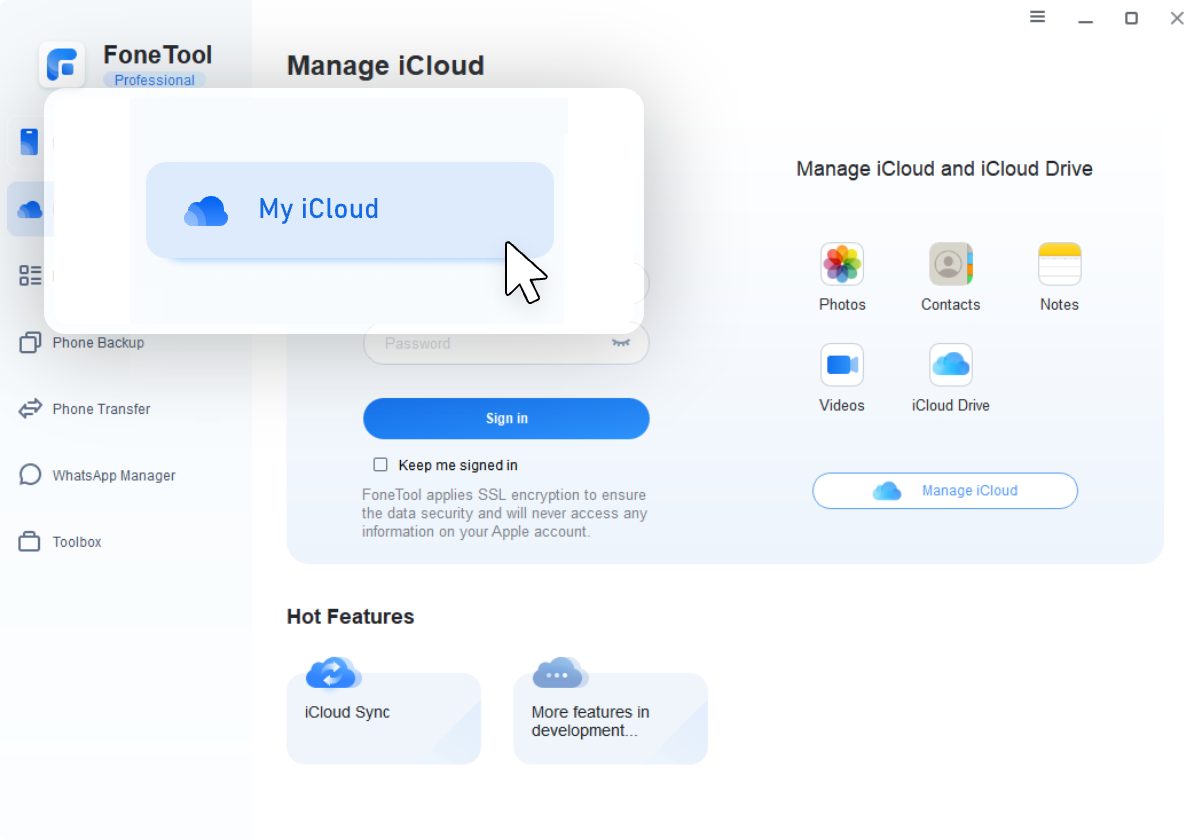Screen dimensions: 1196x840
Task: Enable Keep me signed in checkbox
Action: click(380, 465)
